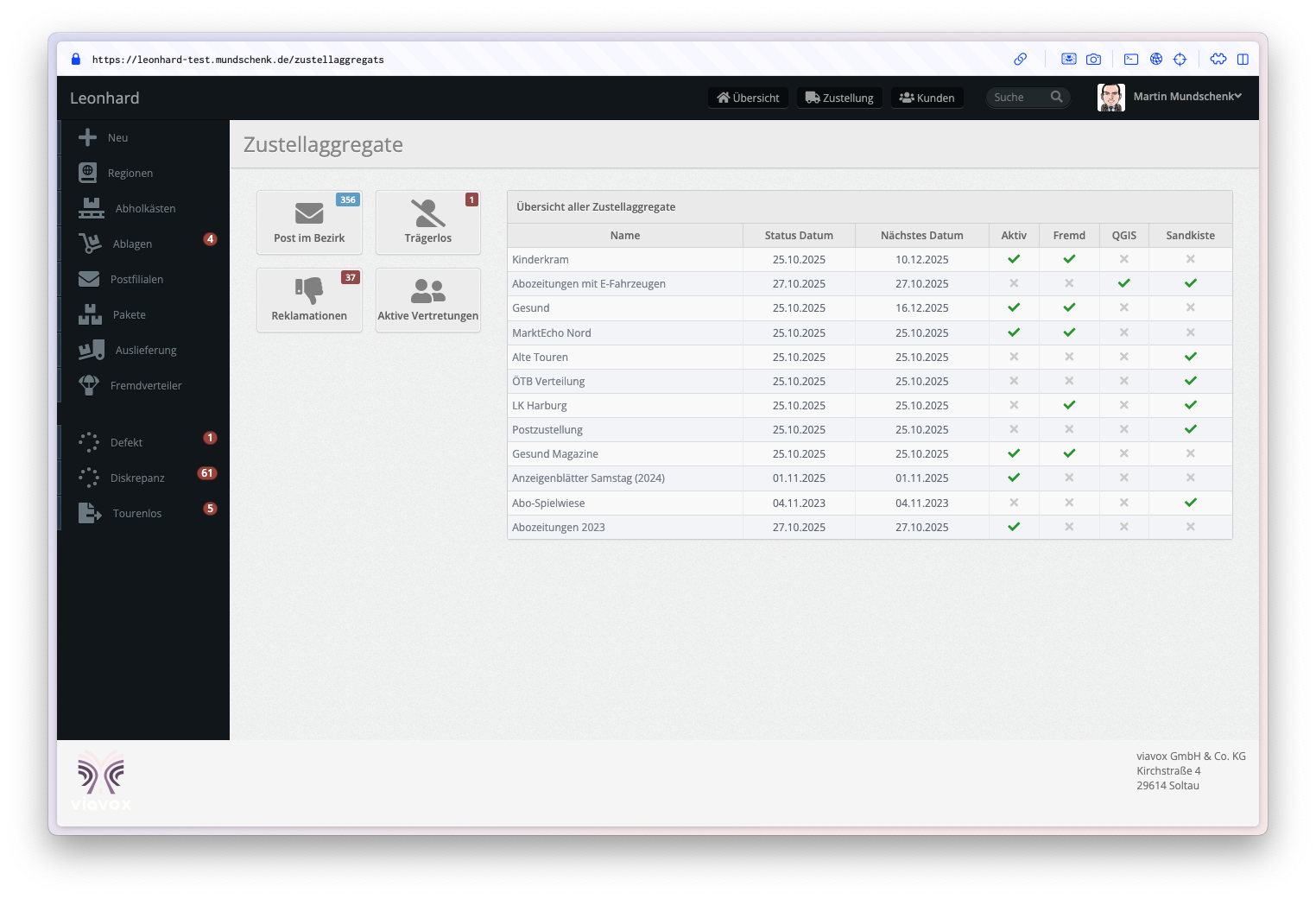Toggle QGIS checkmark for Abozeitungen mit E-Fahrzeugen
This screenshot has width=1316, height=899.
[x=1123, y=283]
